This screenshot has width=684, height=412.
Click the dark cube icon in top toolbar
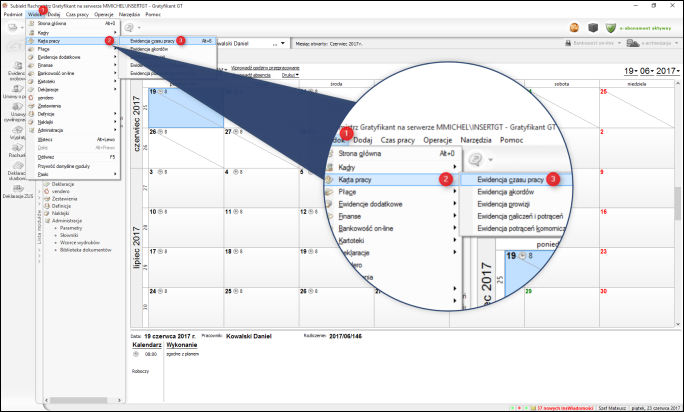coord(593,27)
